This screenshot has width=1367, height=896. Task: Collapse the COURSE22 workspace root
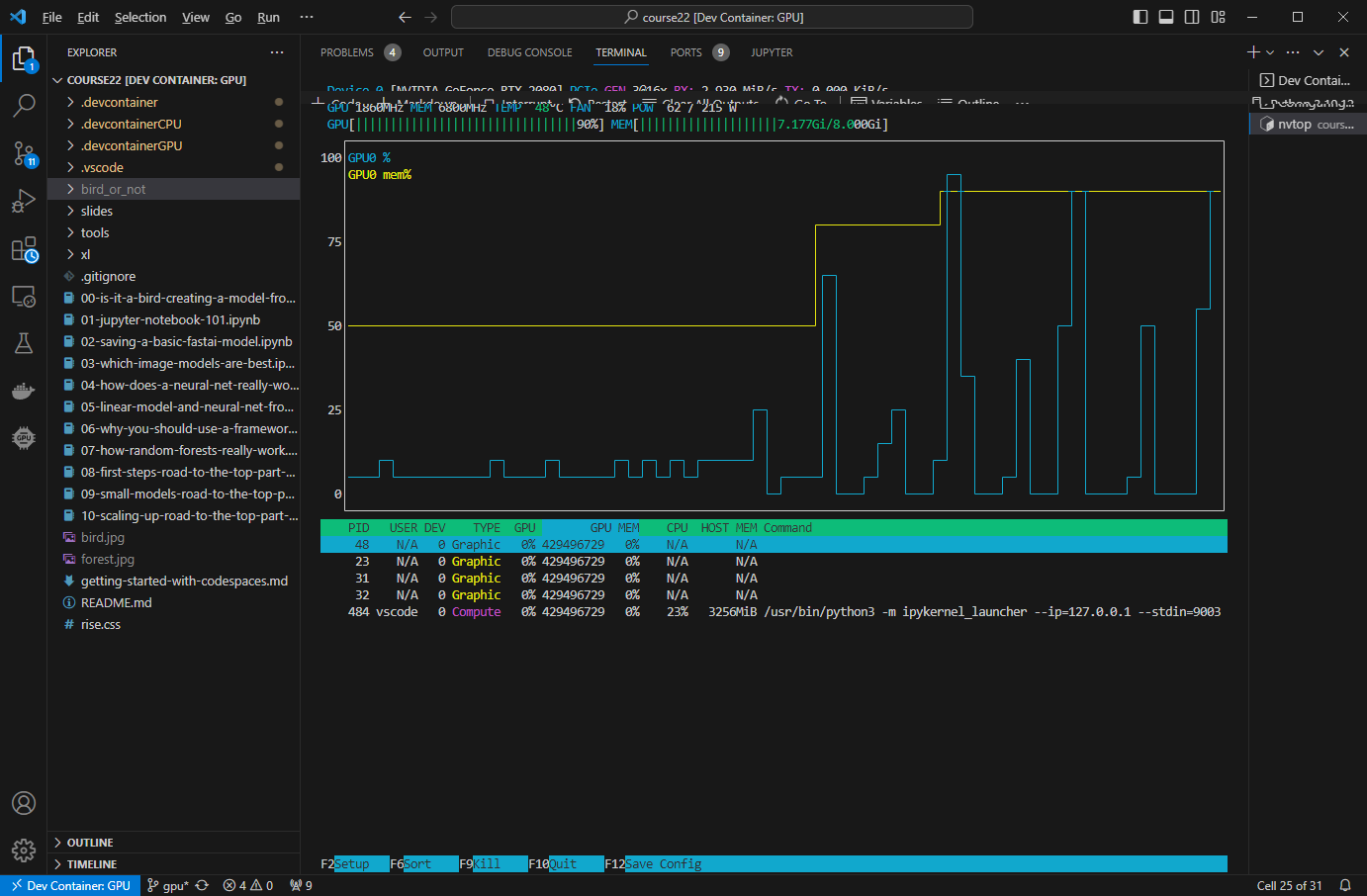coord(173,80)
